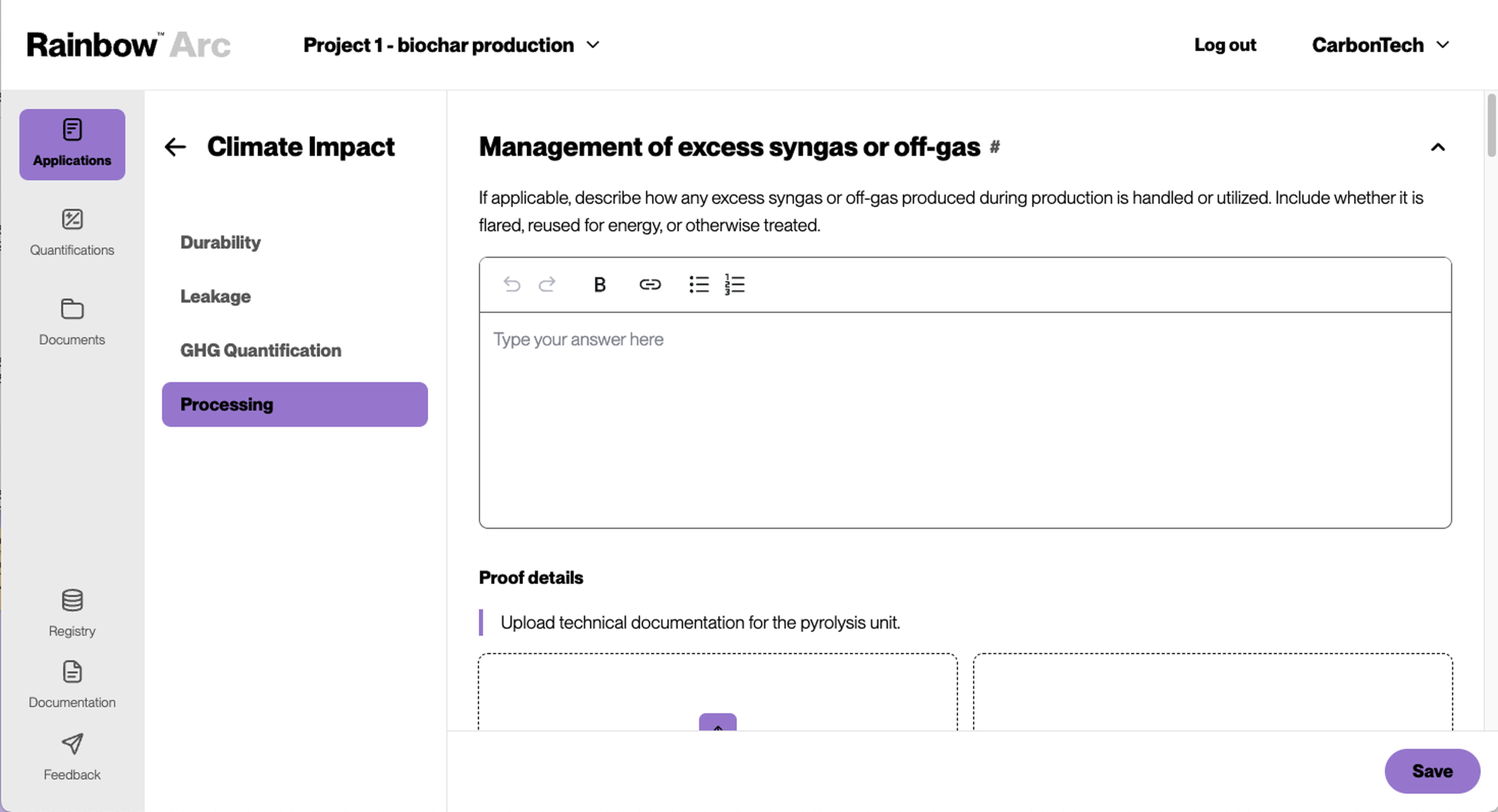Toggle numbered list formatting

pos(735,284)
